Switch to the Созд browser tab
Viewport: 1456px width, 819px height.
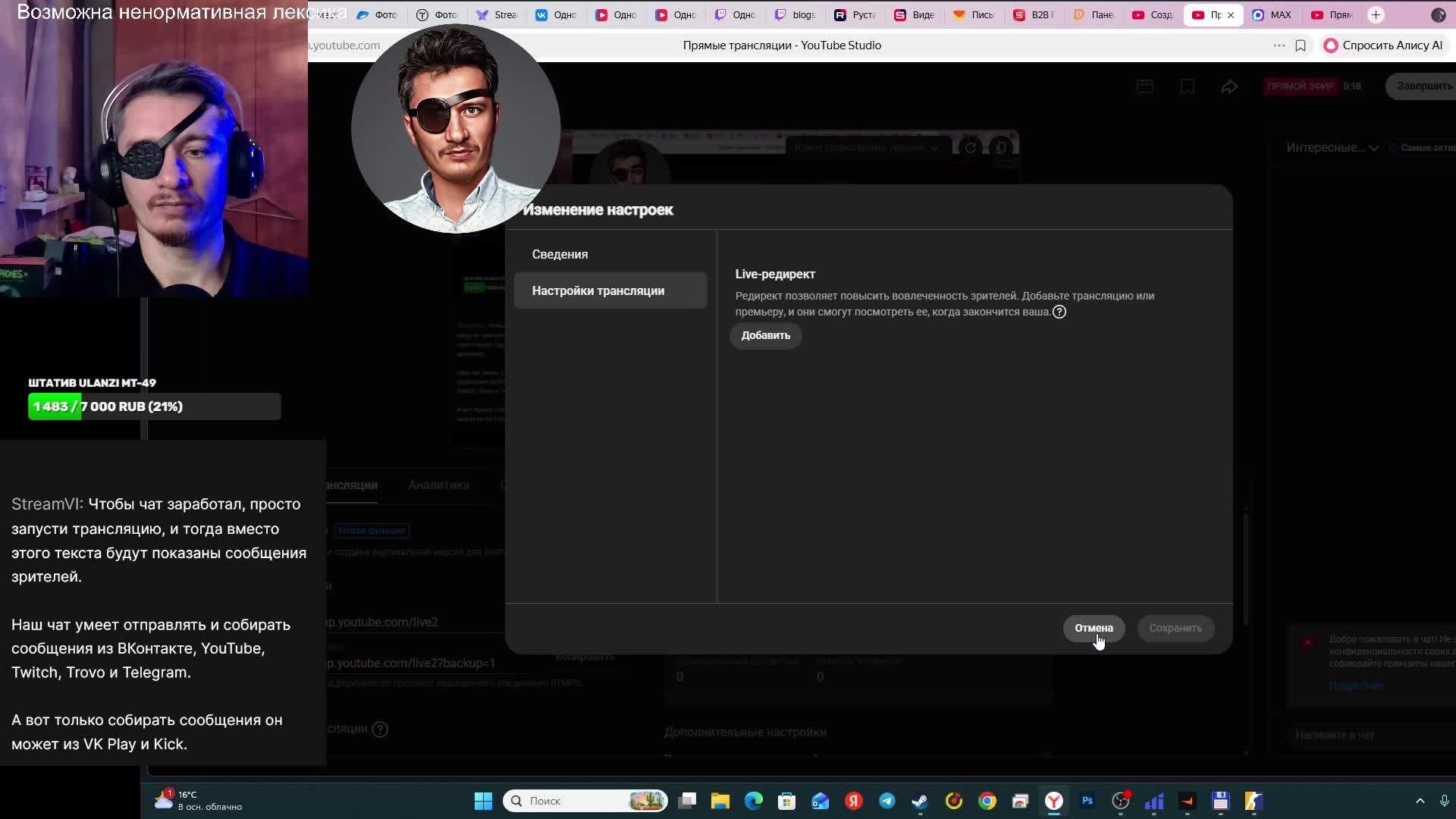click(x=1153, y=15)
